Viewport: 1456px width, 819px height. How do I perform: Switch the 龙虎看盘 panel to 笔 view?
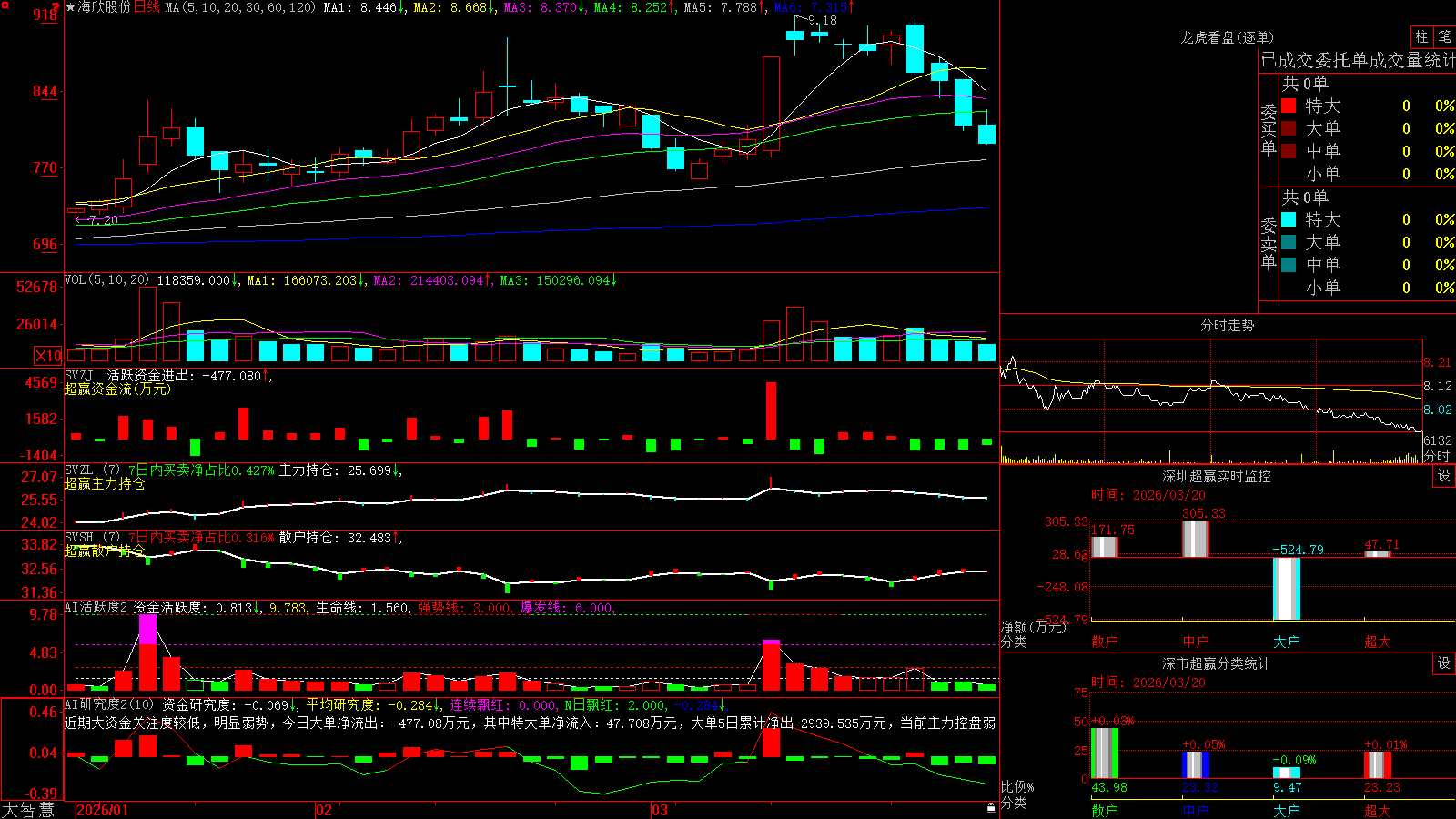[x=1444, y=36]
